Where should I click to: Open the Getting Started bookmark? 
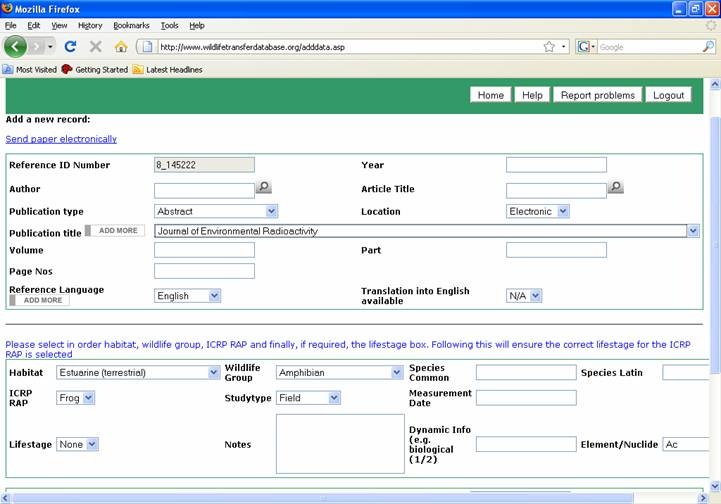coord(95,69)
